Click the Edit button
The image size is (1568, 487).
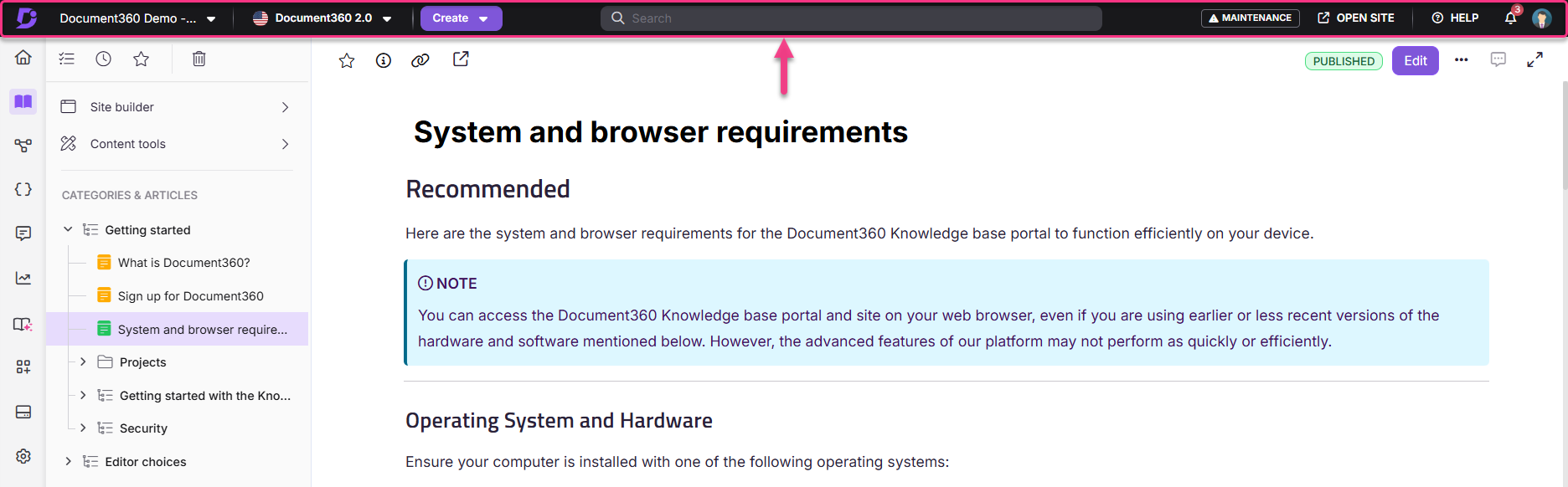pos(1416,60)
